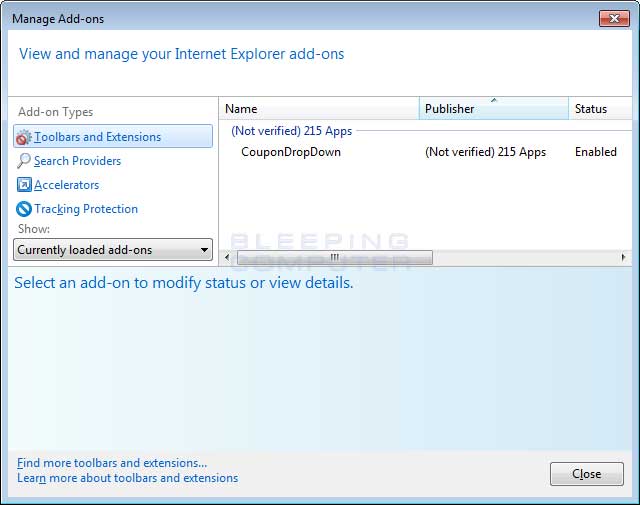Sort list by Name column header
Viewport: 640px width, 505px height.
pyautogui.click(x=319, y=109)
